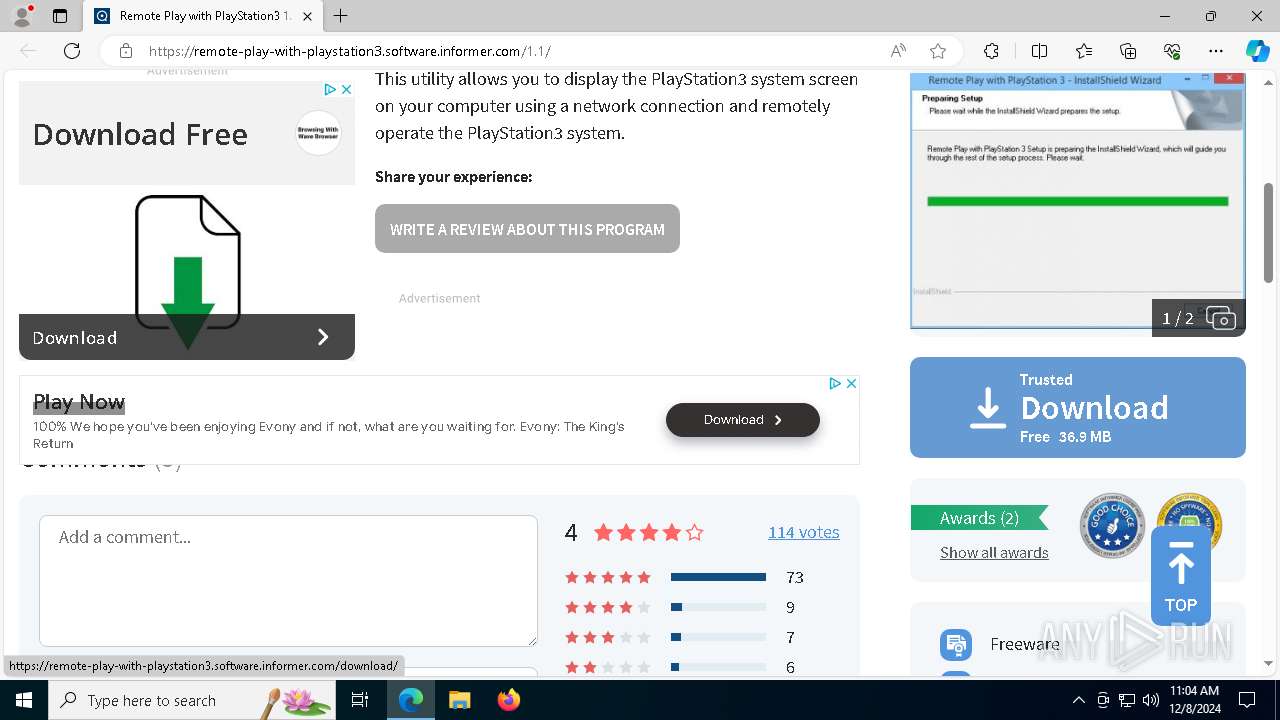The height and width of the screenshot is (720, 1280).
Task: Click the screenshot gallery camera icon
Action: [1220, 318]
